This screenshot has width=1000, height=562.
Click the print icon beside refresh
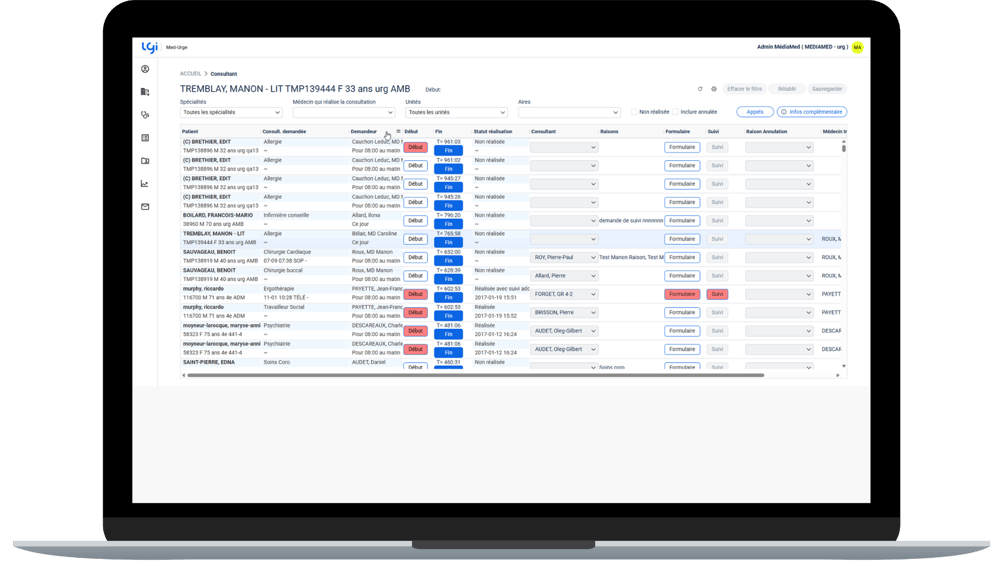tap(714, 89)
